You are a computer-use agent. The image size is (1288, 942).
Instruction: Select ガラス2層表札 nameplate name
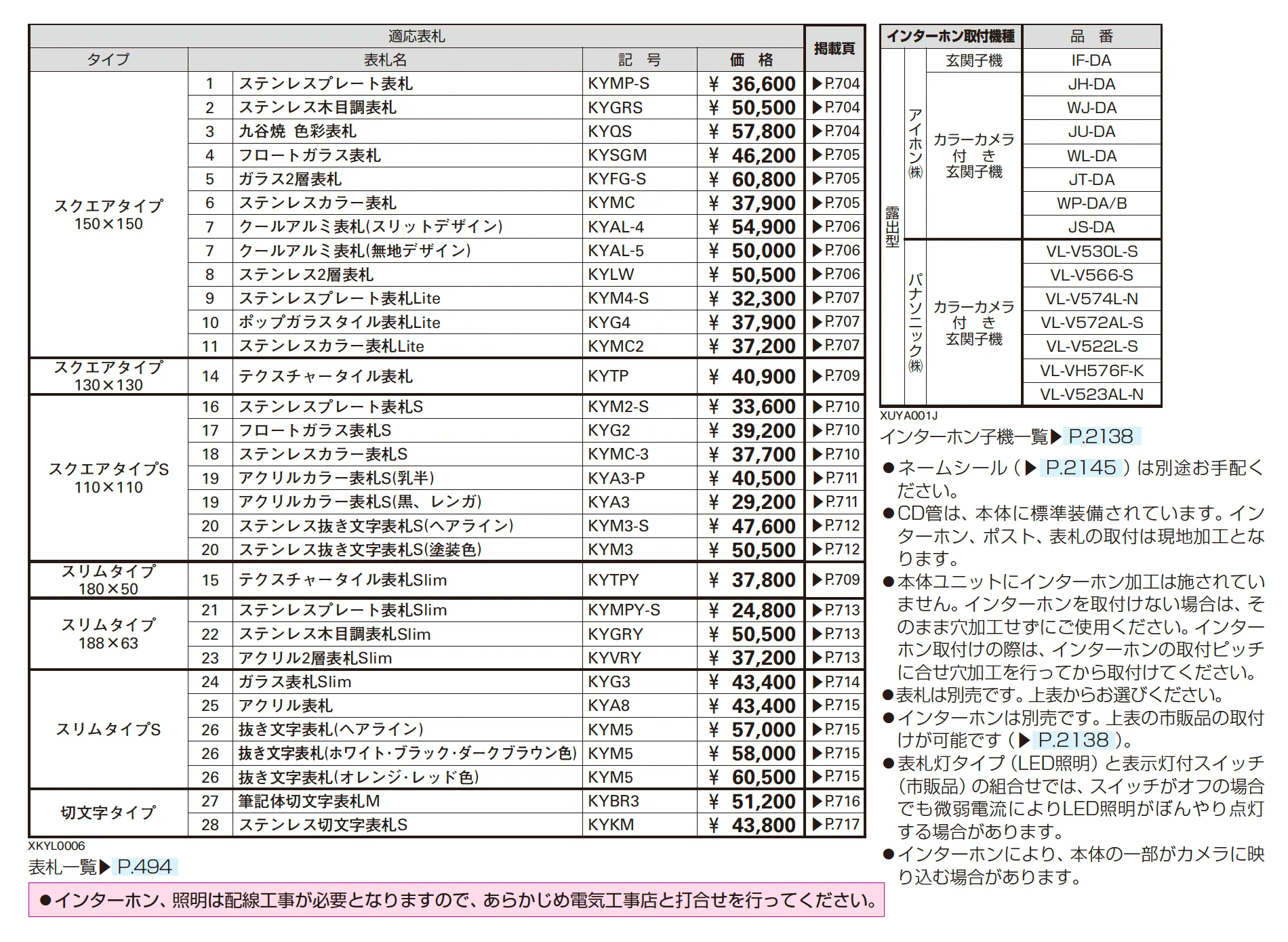(289, 180)
